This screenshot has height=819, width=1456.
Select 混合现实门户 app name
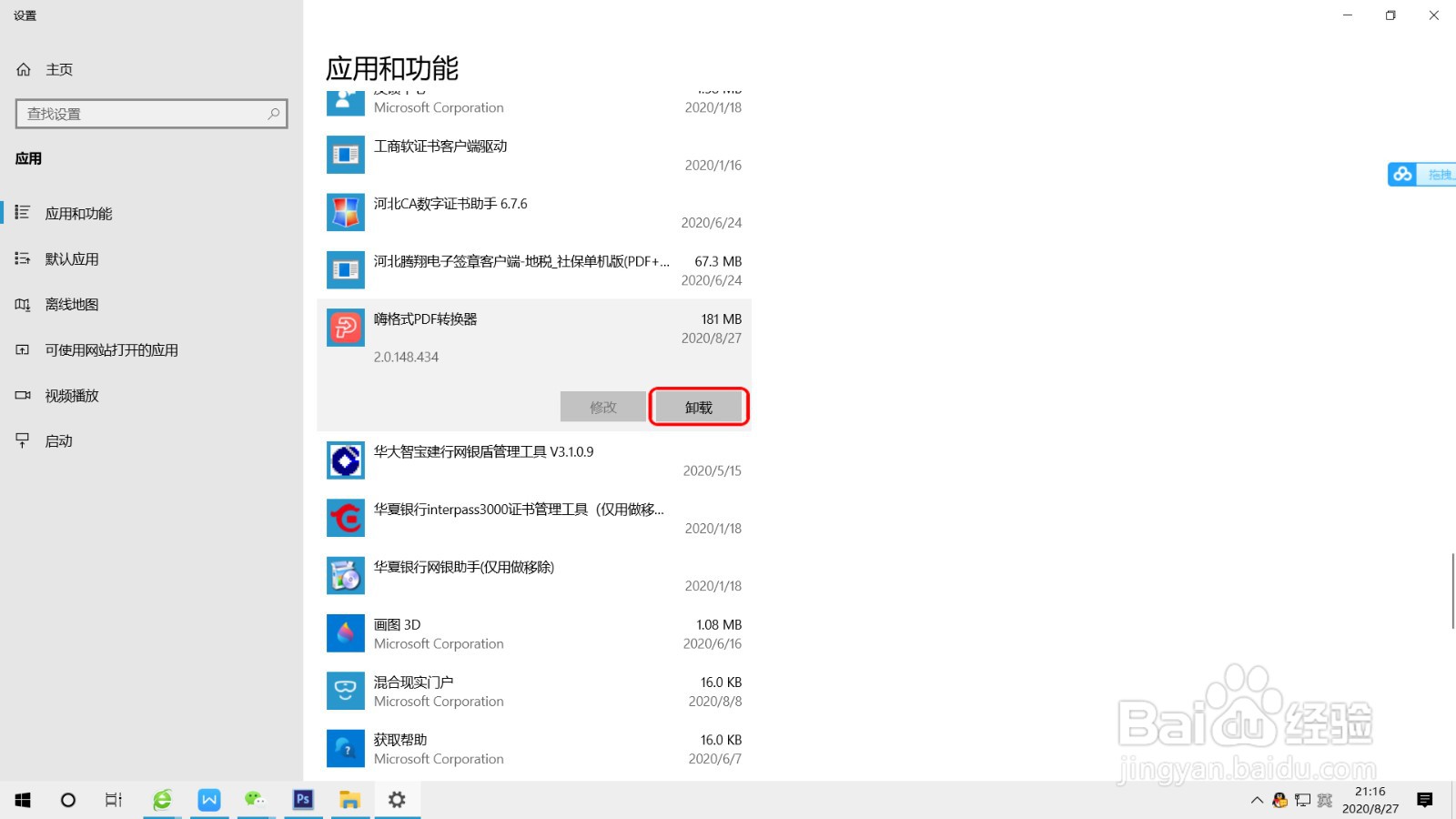[x=413, y=682]
